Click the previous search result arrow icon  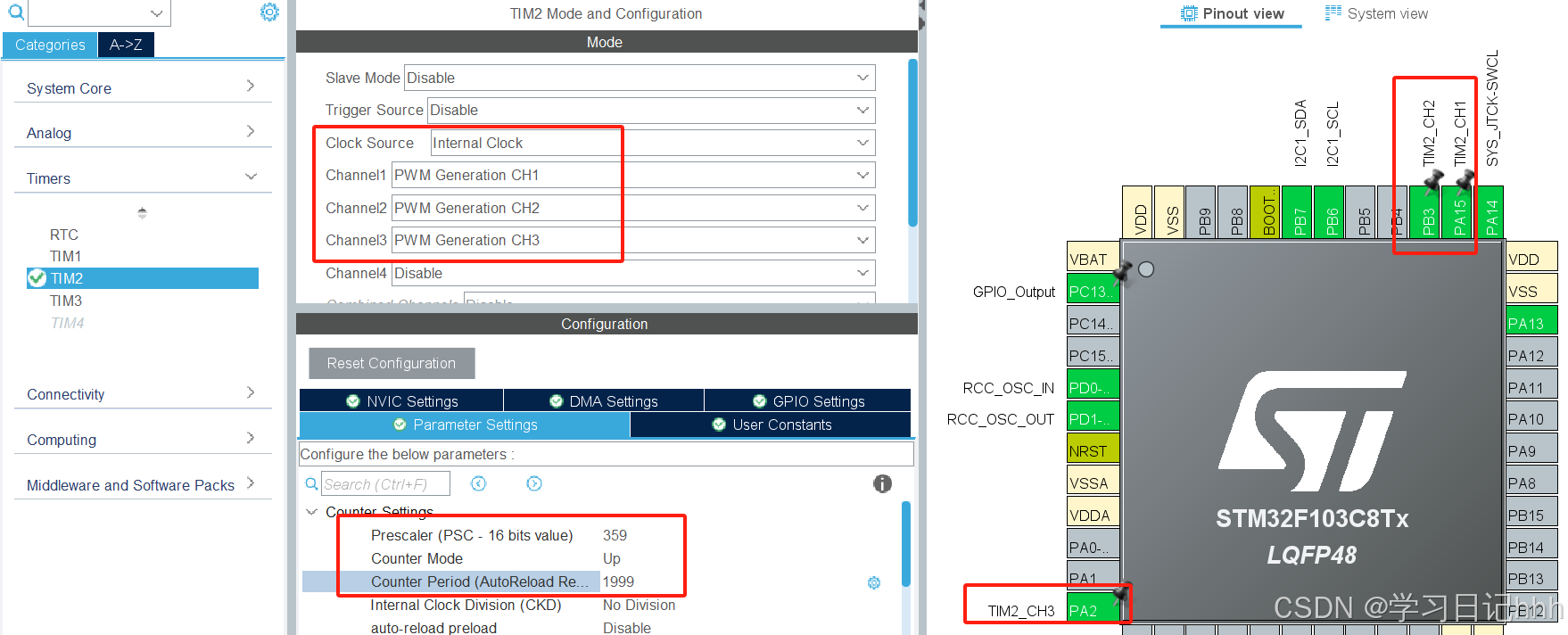479,483
